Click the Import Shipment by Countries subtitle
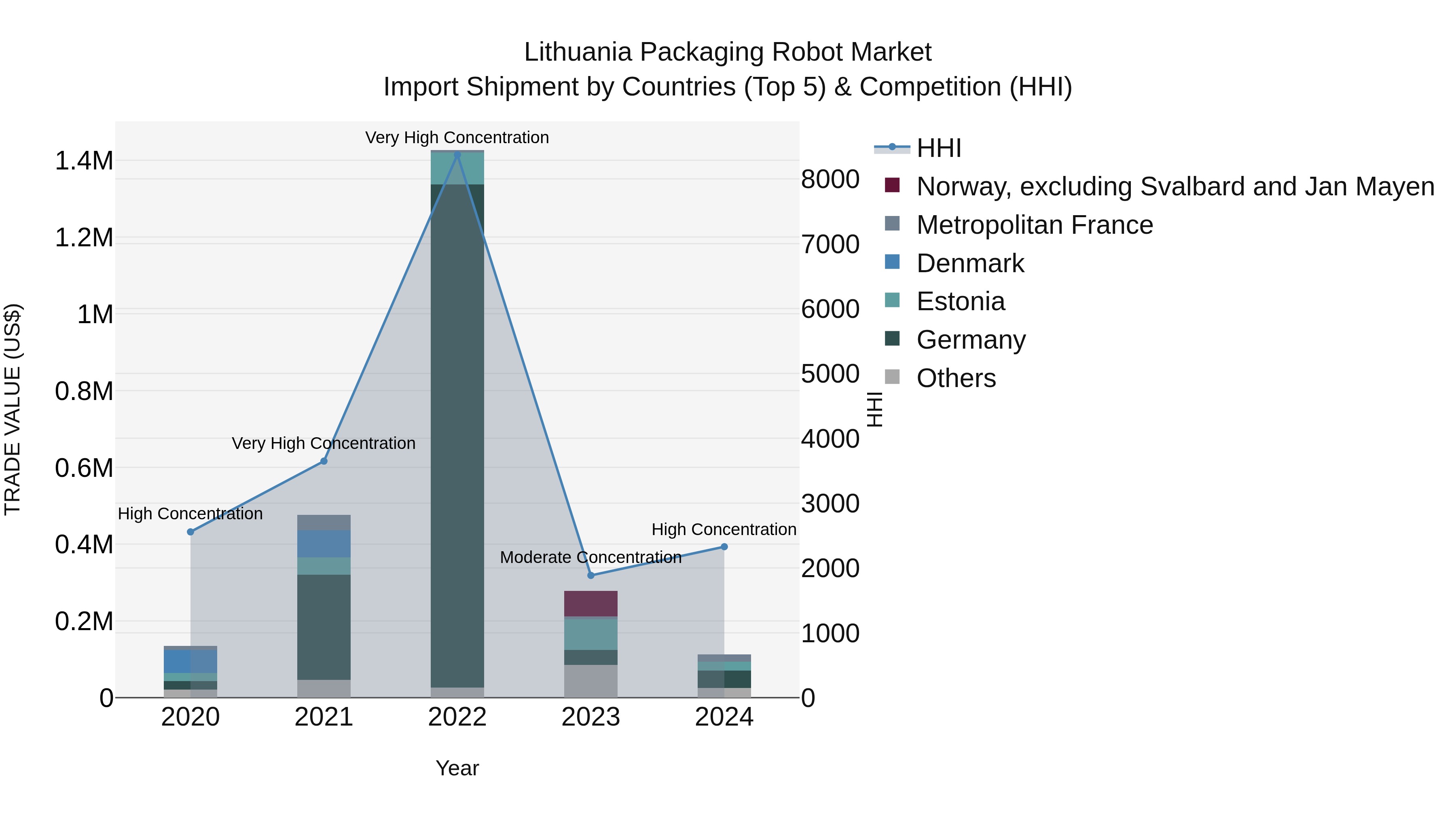Image resolution: width=1456 pixels, height=819 pixels. pyautogui.click(x=728, y=87)
